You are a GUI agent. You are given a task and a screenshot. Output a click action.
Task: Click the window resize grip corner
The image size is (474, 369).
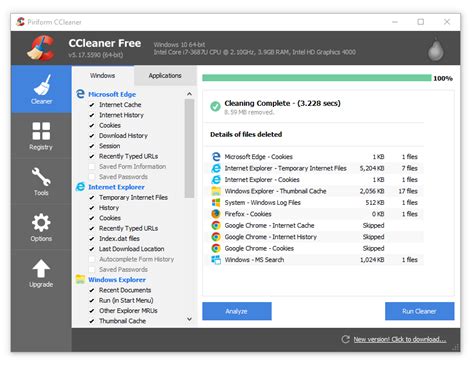(x=456, y=348)
